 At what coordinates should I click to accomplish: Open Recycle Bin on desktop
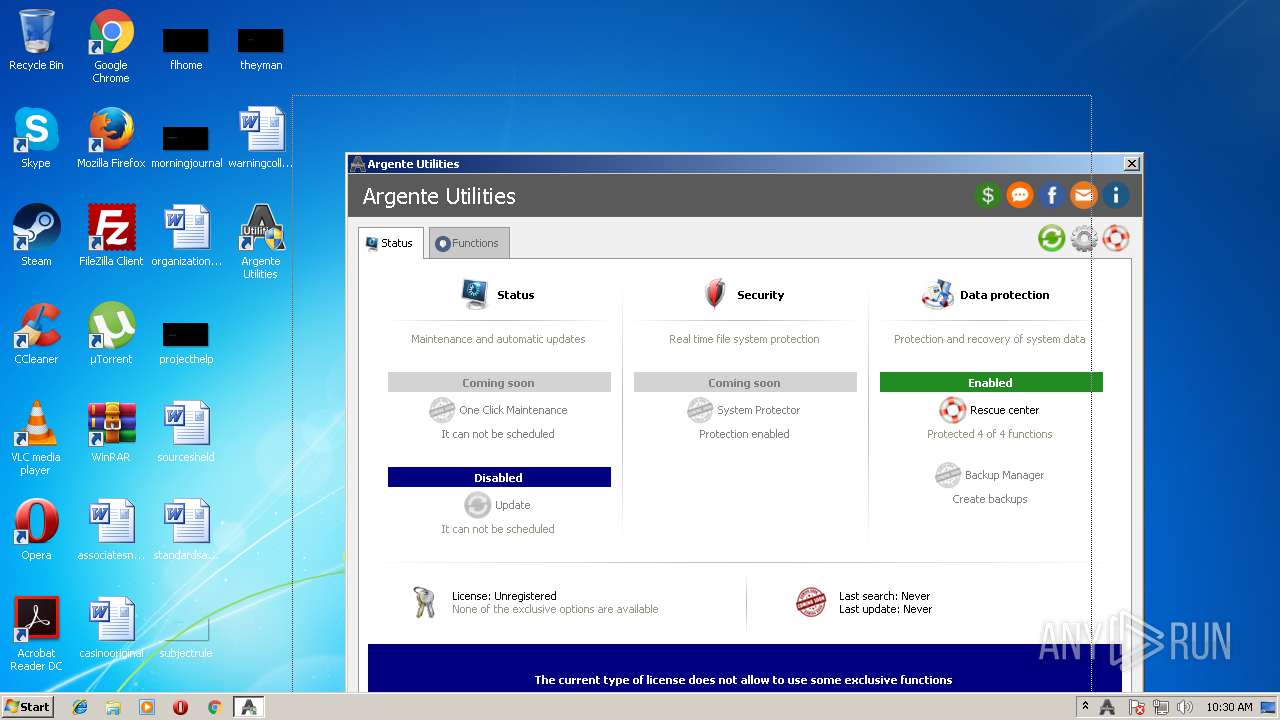coord(36,40)
